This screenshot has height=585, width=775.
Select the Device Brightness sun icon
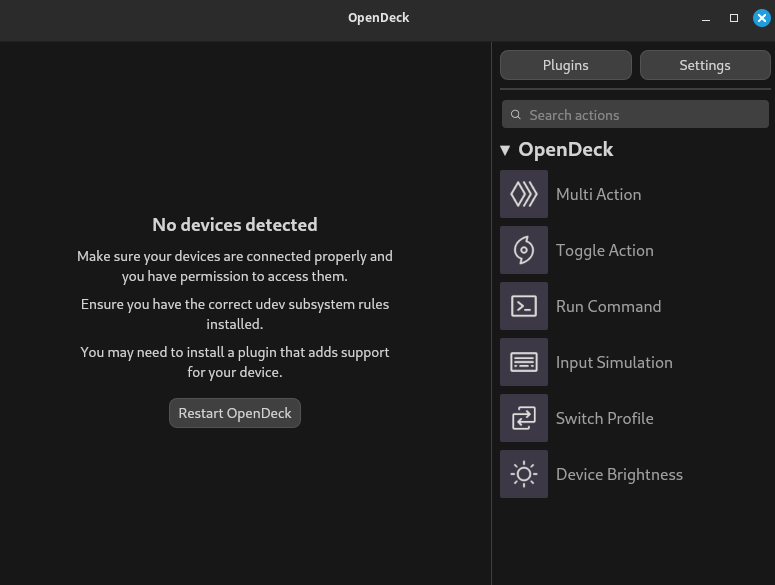[x=524, y=474]
